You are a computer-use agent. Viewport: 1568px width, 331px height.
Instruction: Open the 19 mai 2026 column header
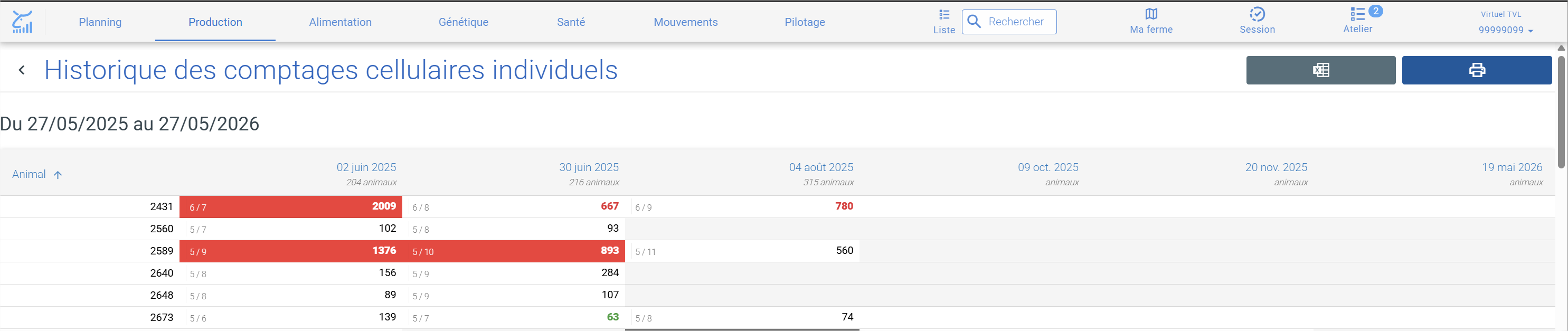click(x=1512, y=167)
